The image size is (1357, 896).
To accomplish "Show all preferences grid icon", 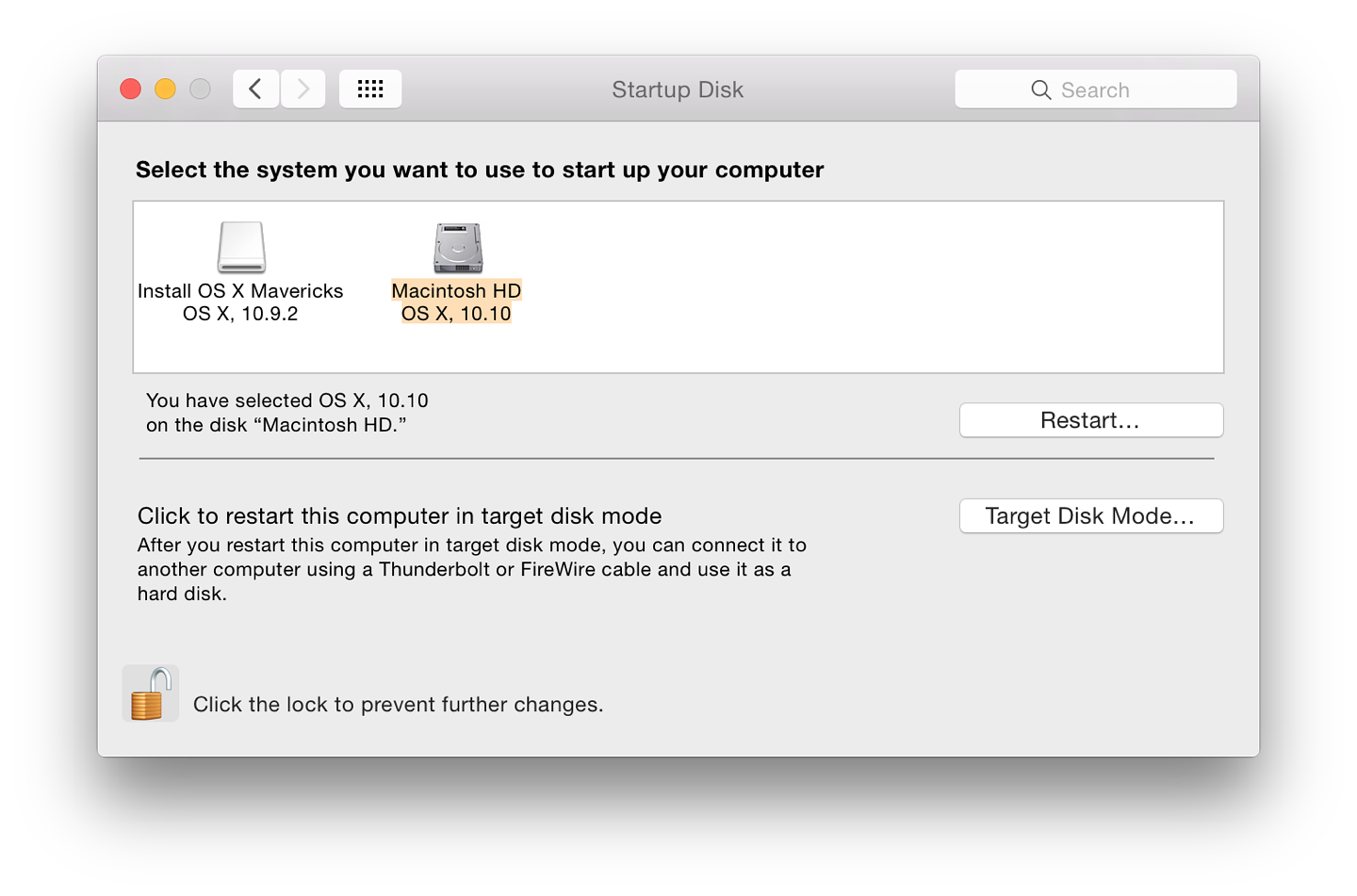I will point(370,90).
